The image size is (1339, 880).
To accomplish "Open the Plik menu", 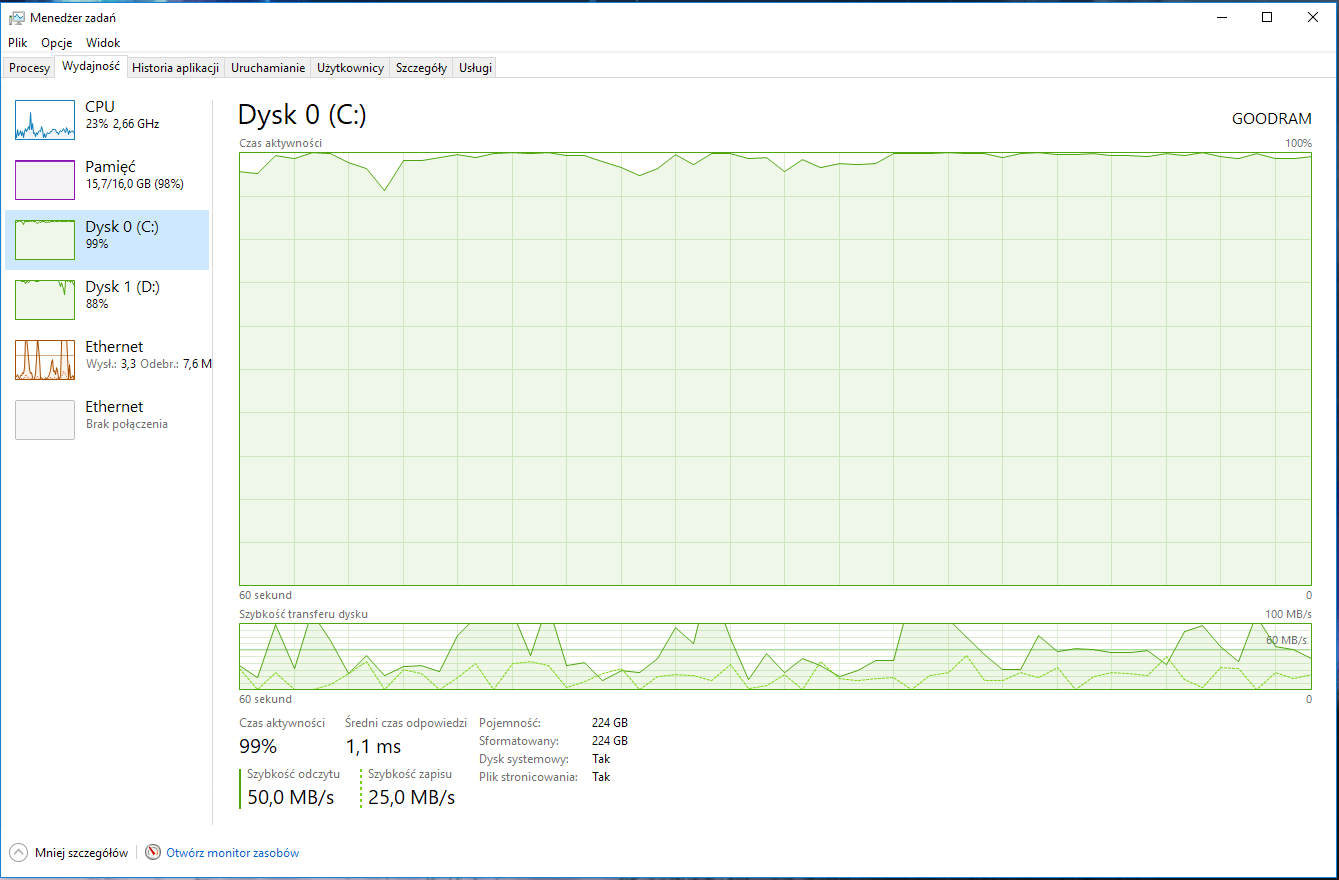I will tap(16, 43).
